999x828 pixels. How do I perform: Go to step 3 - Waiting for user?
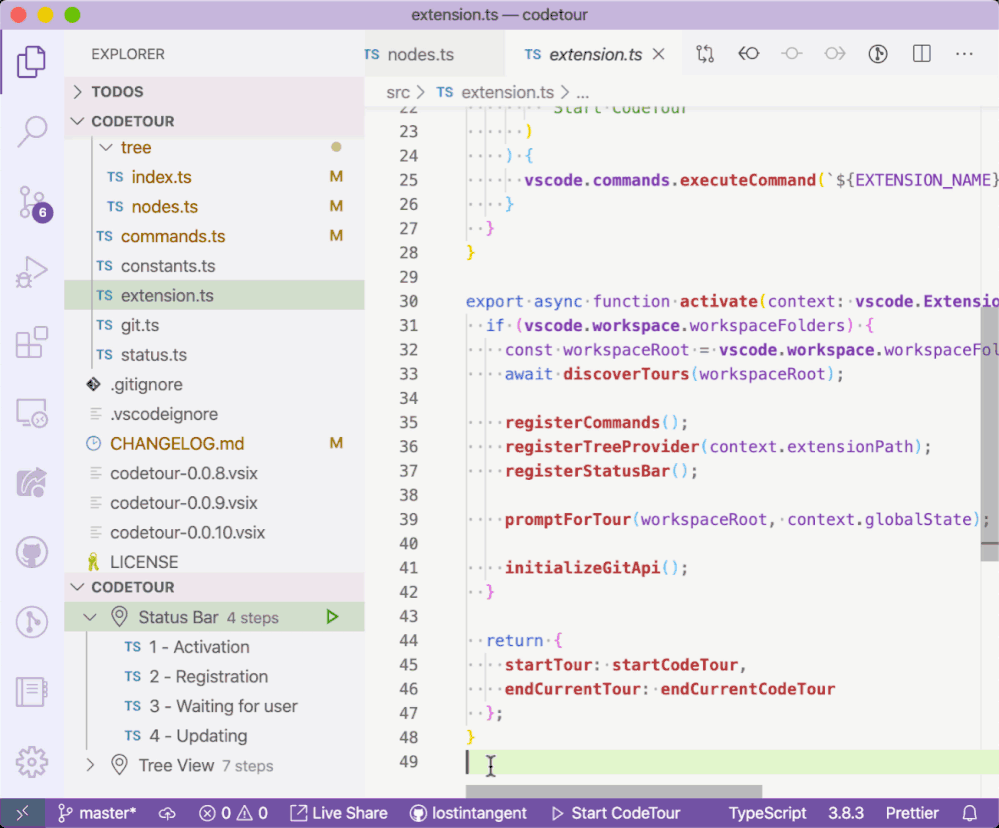(214, 706)
